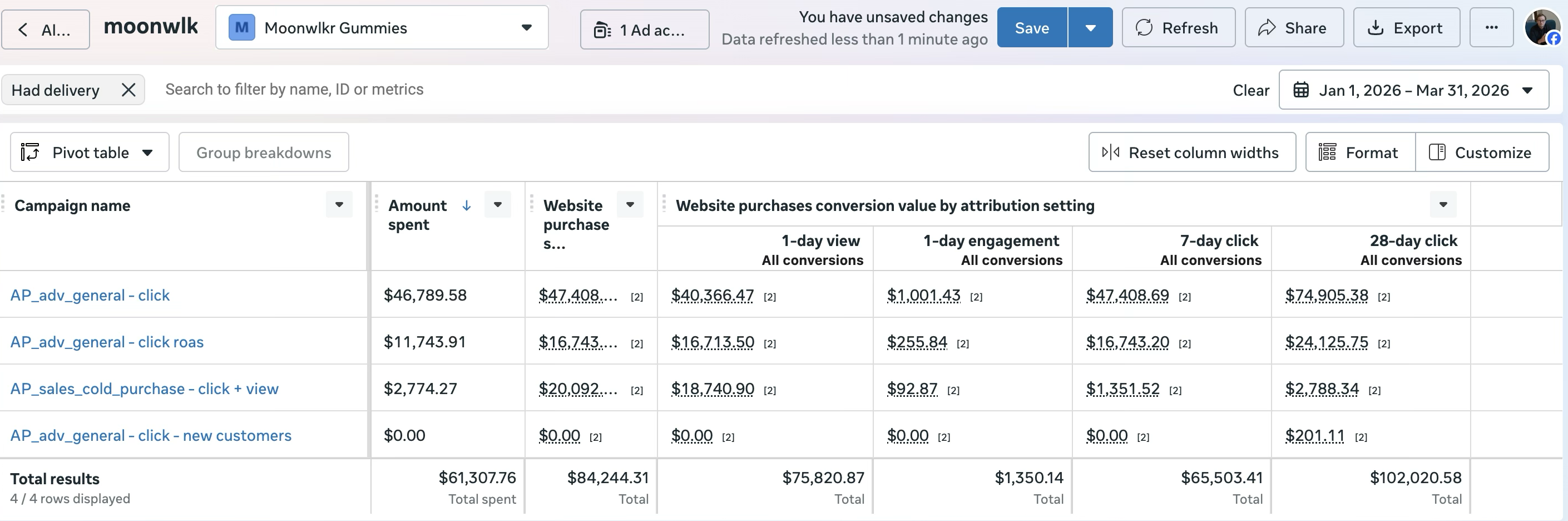Open the date range picker
1568x521 pixels.
pyautogui.click(x=1413, y=90)
